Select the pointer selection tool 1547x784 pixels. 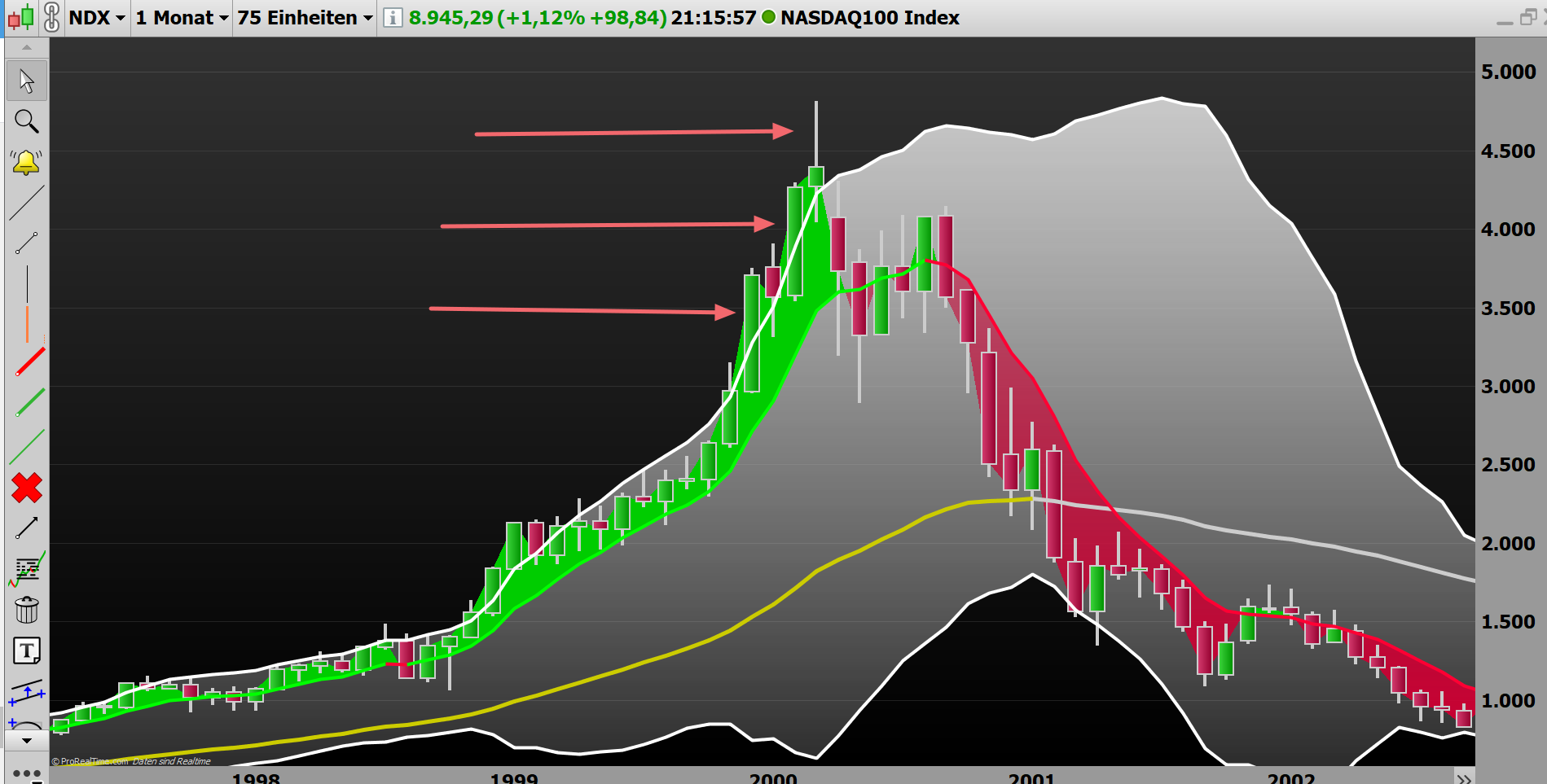click(x=27, y=80)
